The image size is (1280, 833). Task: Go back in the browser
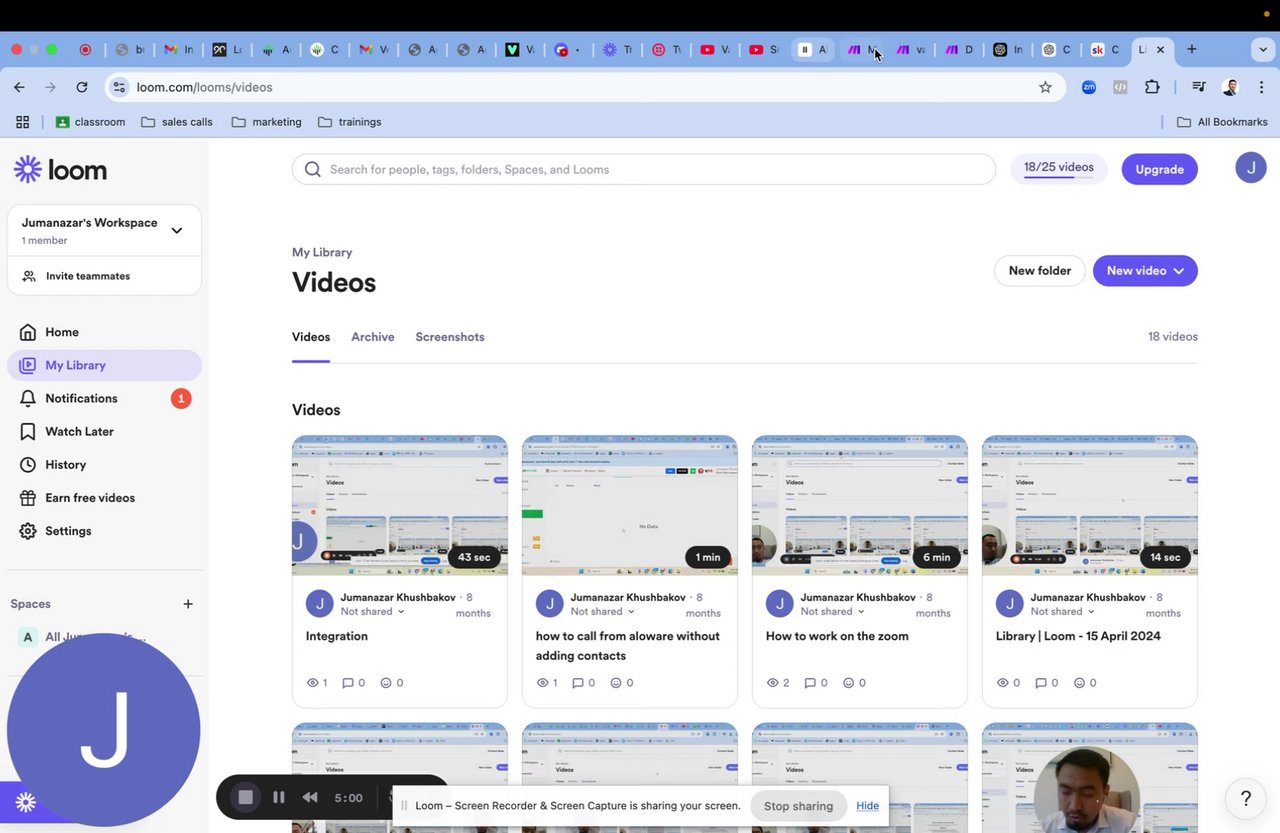coord(19,87)
